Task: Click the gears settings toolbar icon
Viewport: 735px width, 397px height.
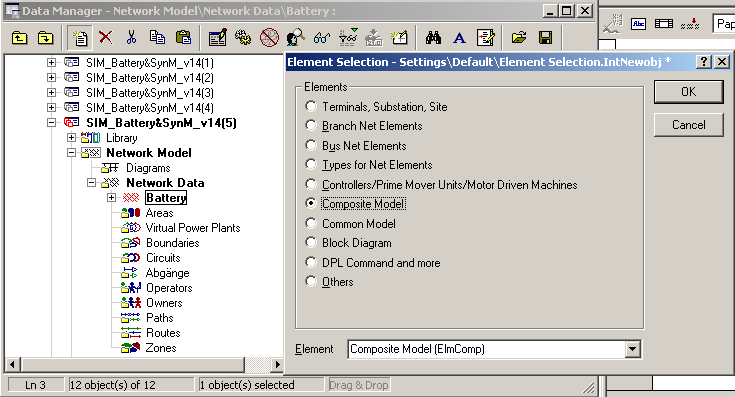Action: click(x=243, y=37)
